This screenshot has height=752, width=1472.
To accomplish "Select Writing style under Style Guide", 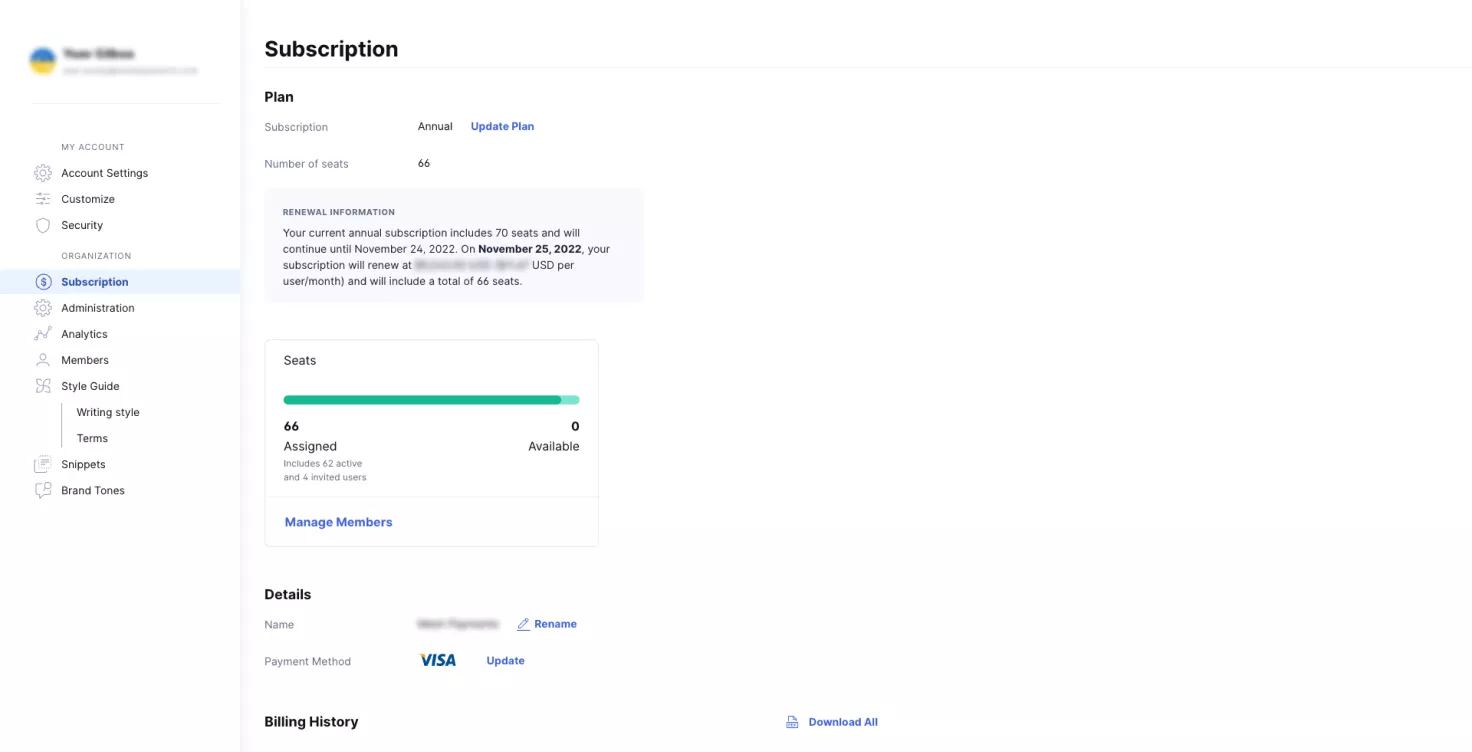I will point(107,411).
